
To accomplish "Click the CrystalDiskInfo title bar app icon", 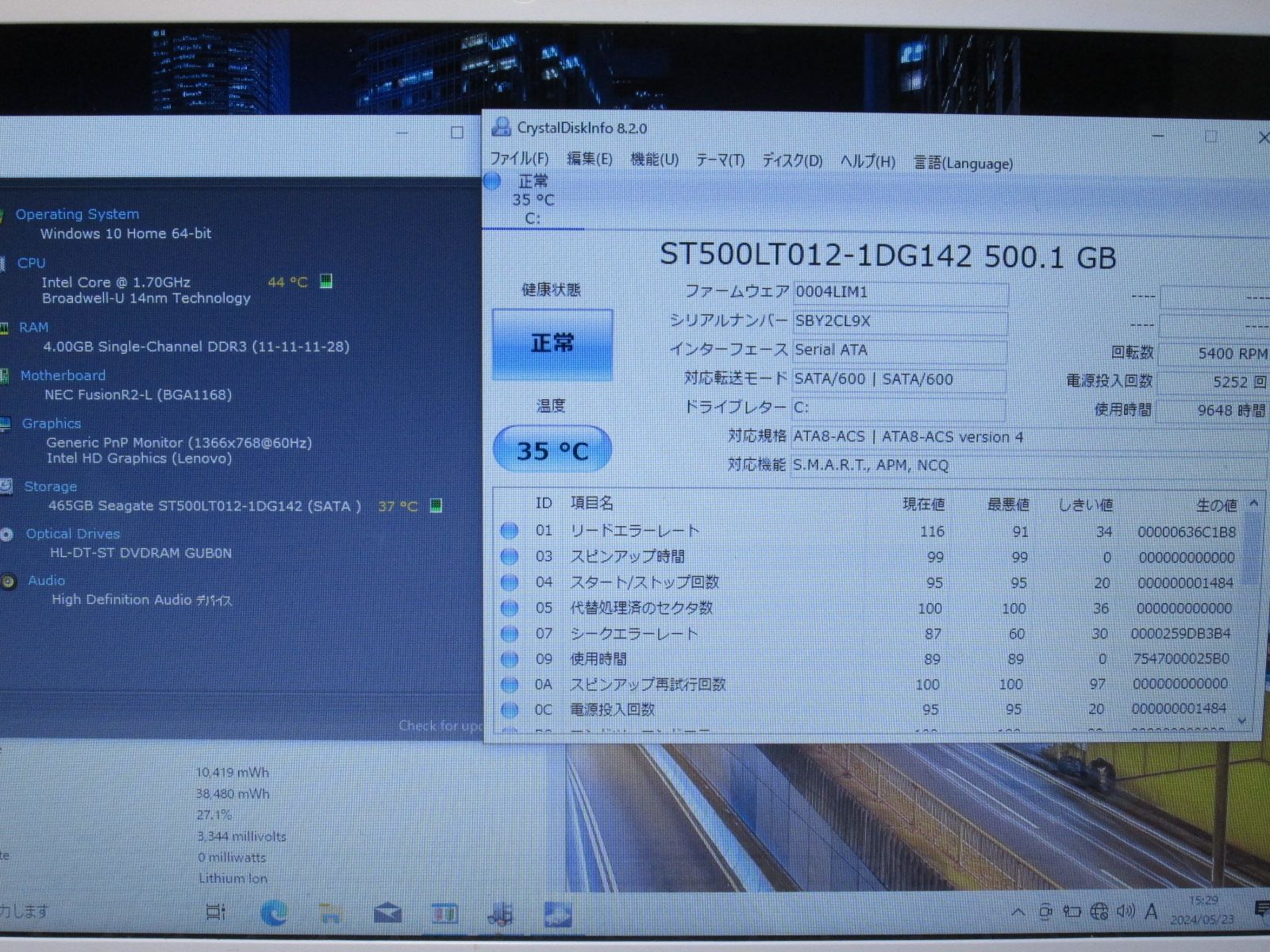I will click(501, 126).
